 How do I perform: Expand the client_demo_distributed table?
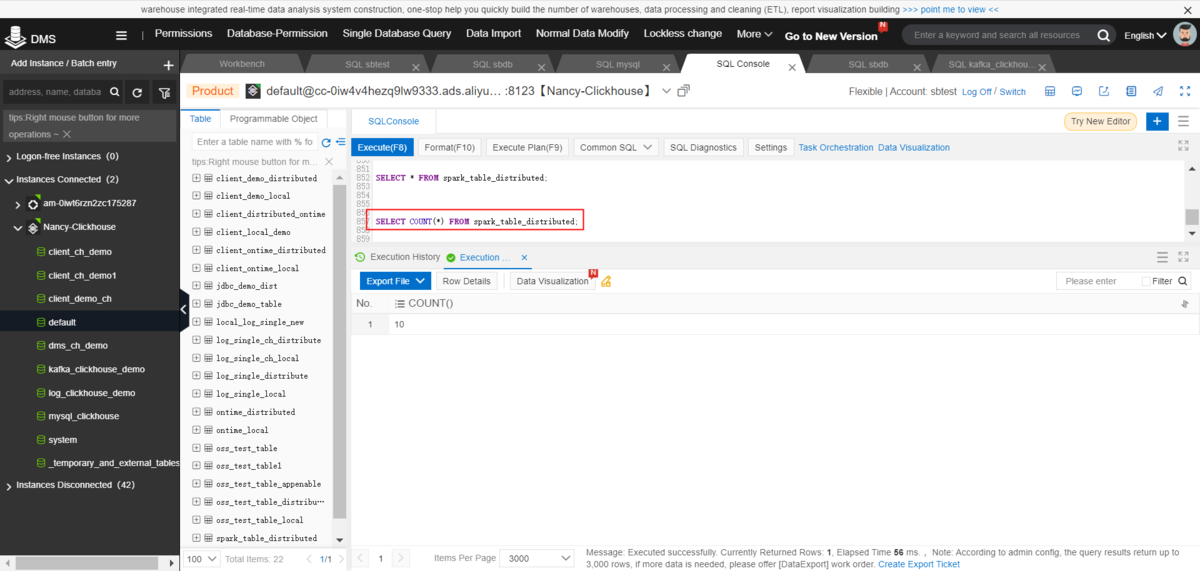[x=196, y=178]
